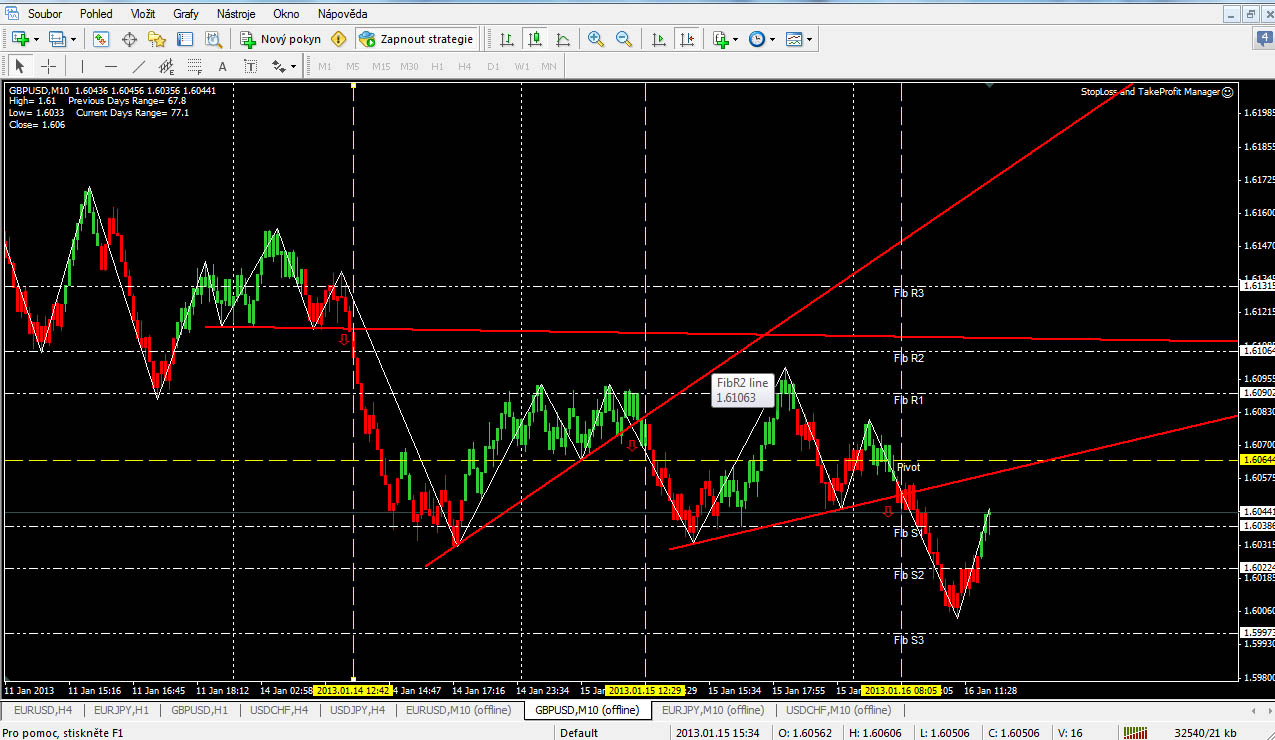Draw a trendline with the line tool
The image size is (1275, 740).
[139, 67]
